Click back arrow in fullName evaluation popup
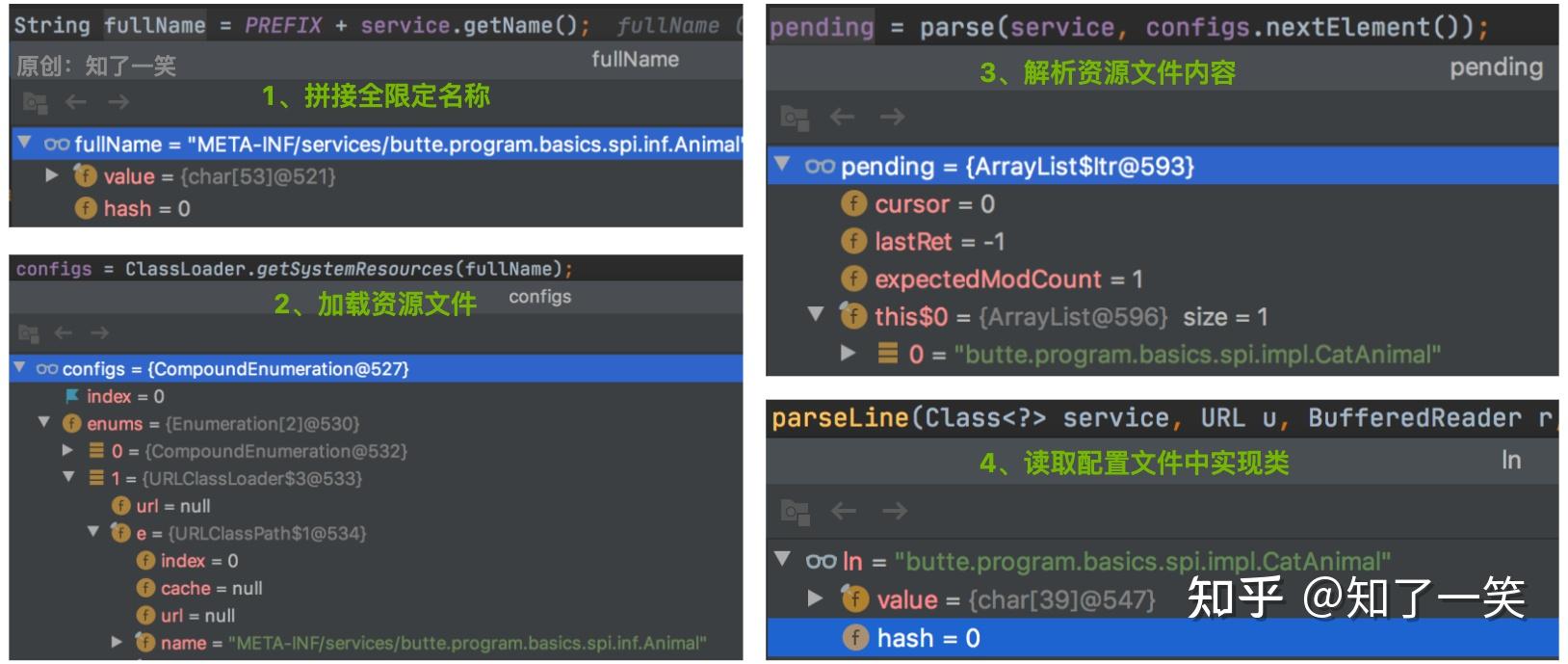The width and height of the screenshot is (1568, 664). pyautogui.click(x=76, y=102)
